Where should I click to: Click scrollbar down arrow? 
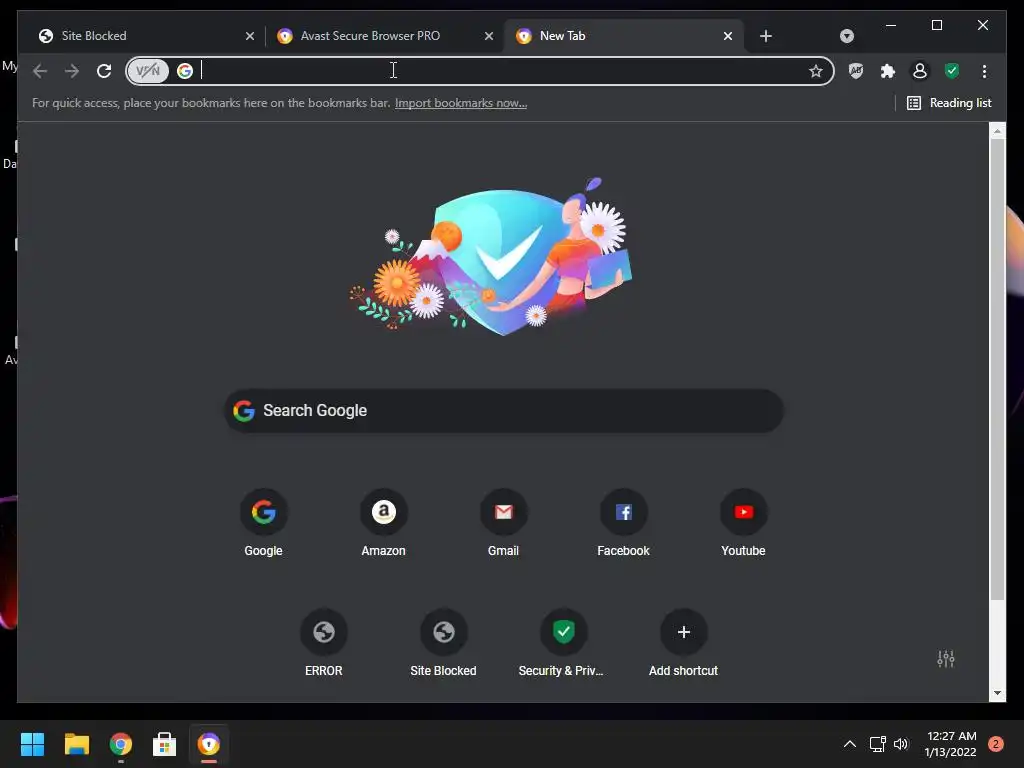click(997, 694)
